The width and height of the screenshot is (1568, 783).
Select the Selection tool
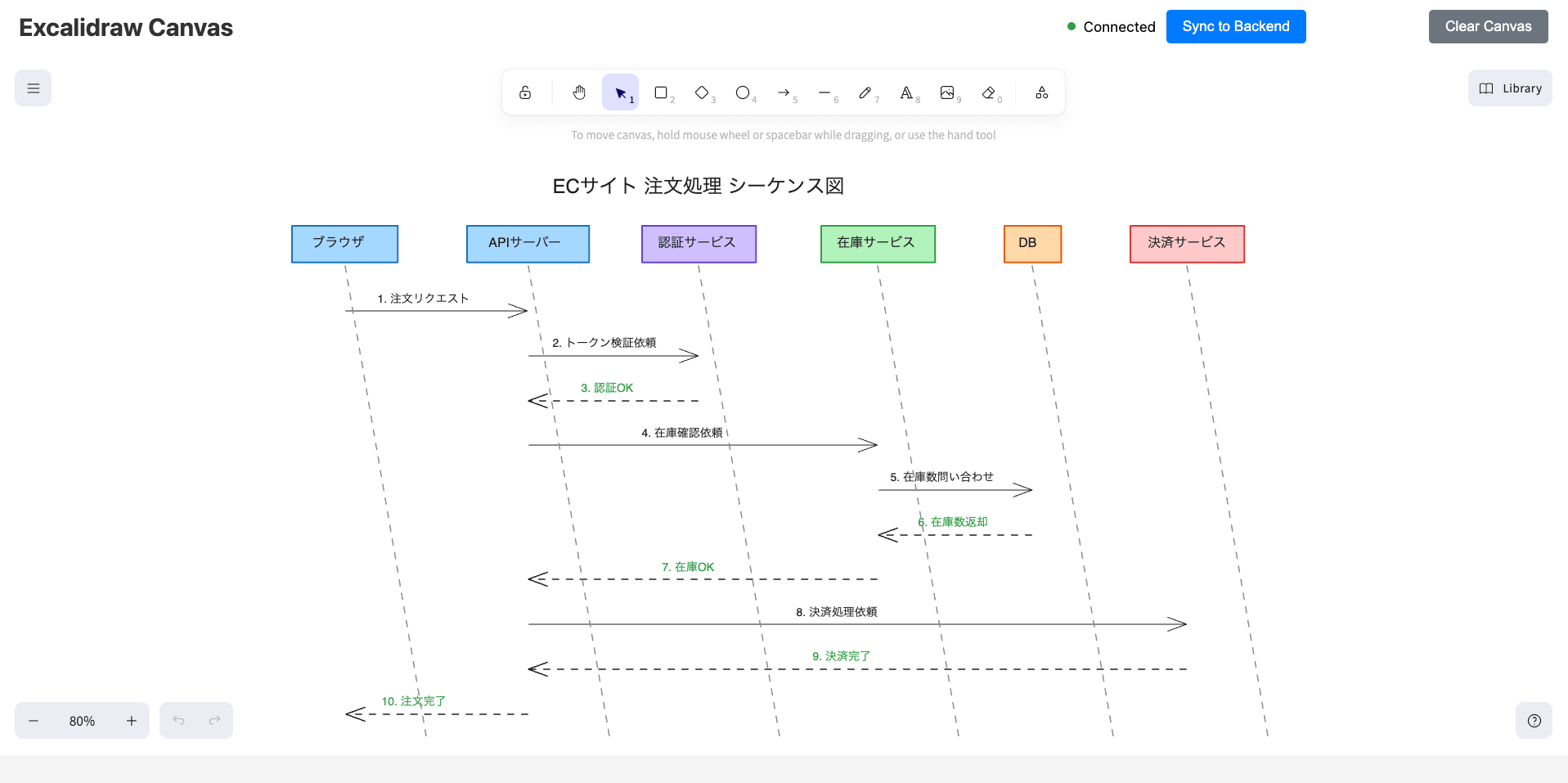[620, 92]
